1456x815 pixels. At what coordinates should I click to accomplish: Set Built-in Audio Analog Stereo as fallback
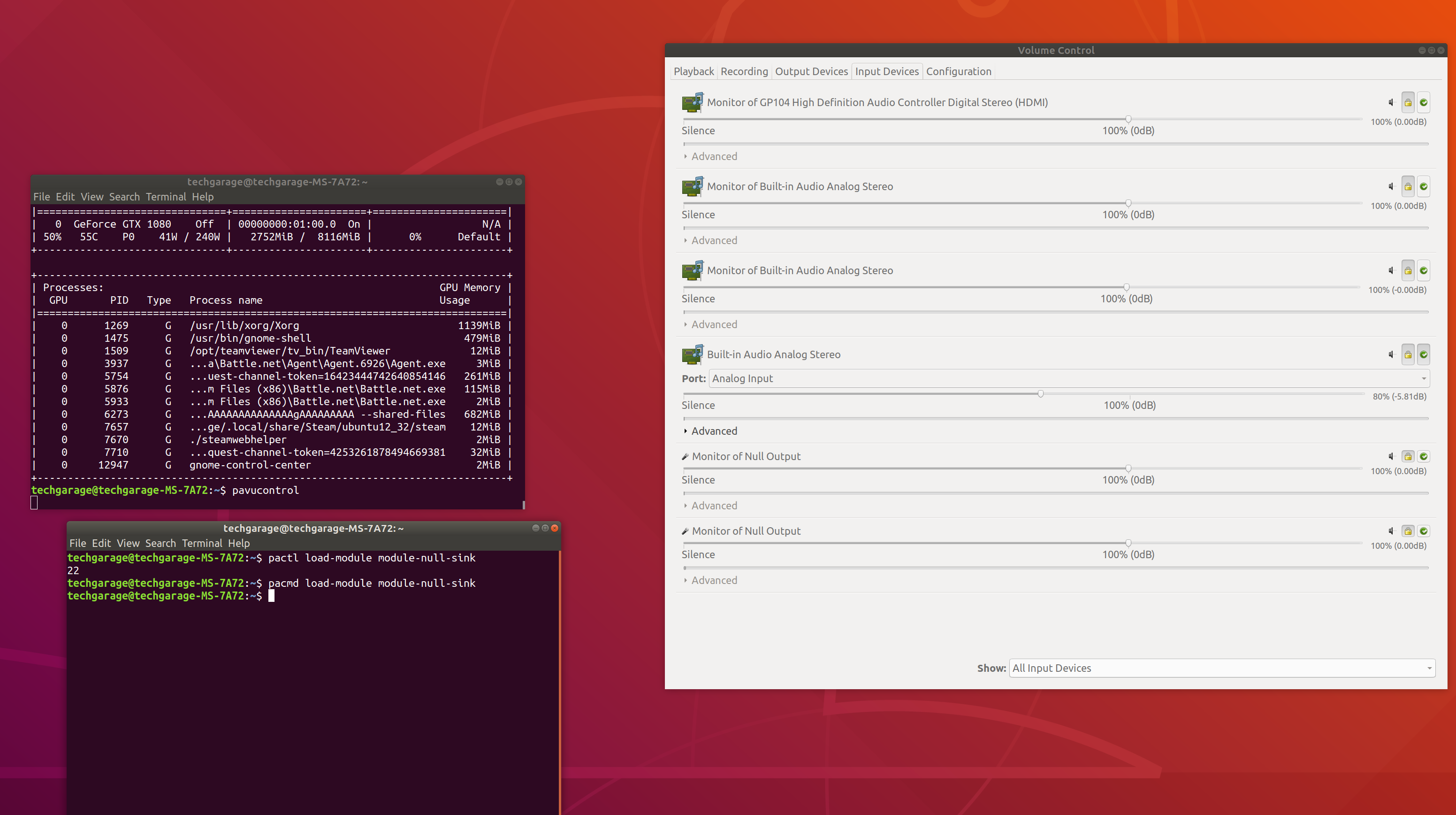1424,354
